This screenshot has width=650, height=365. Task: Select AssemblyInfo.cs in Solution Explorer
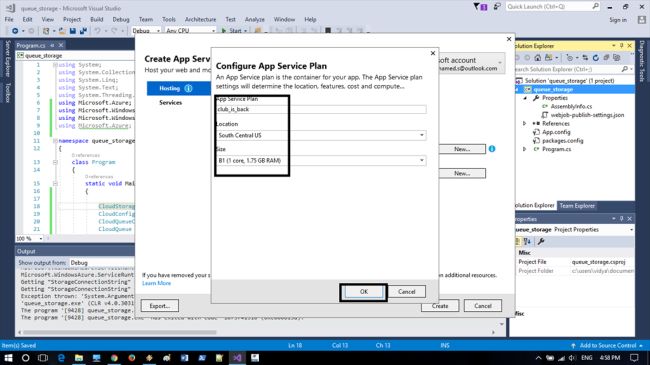(571, 107)
